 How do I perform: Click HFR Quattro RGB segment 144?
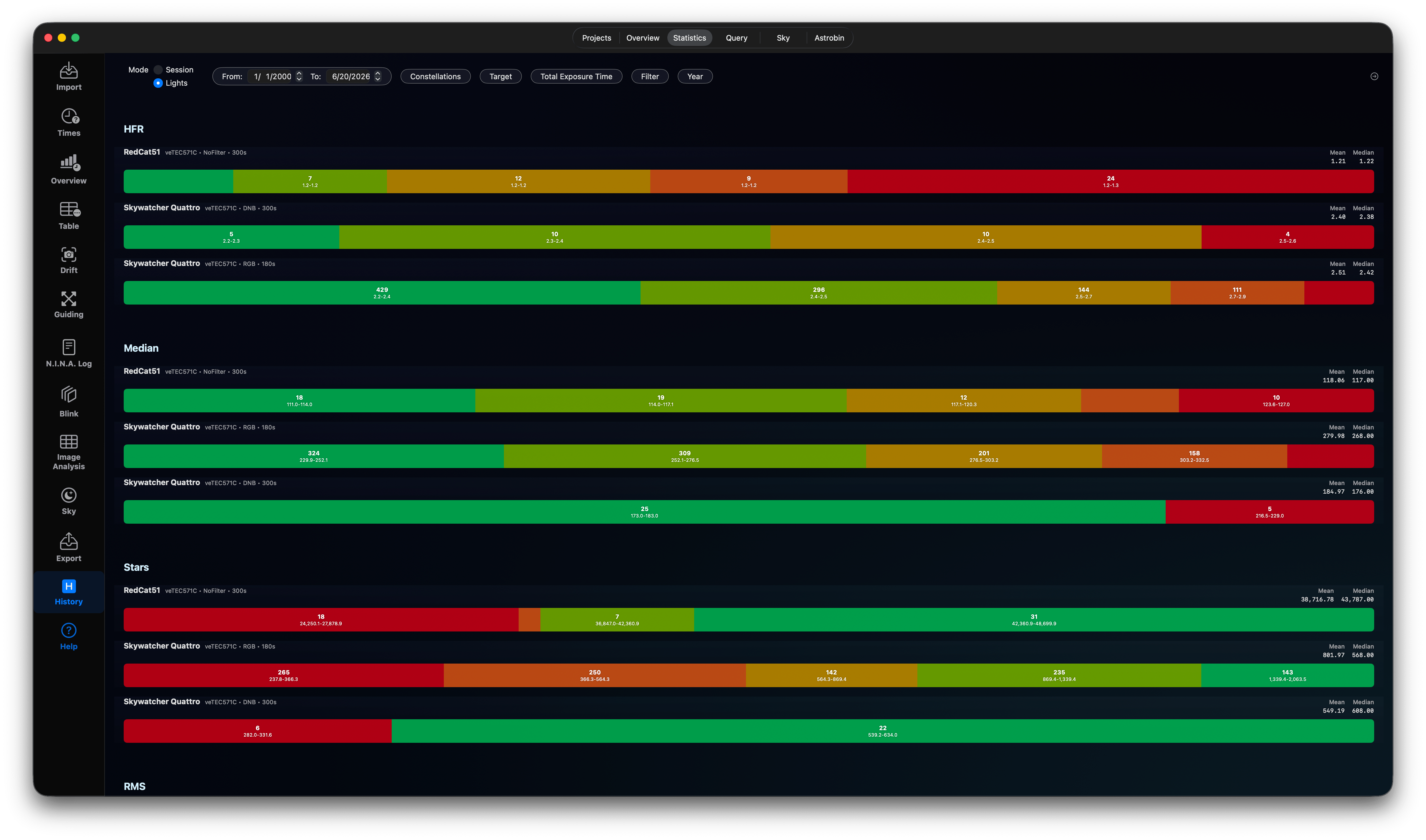(1084, 293)
